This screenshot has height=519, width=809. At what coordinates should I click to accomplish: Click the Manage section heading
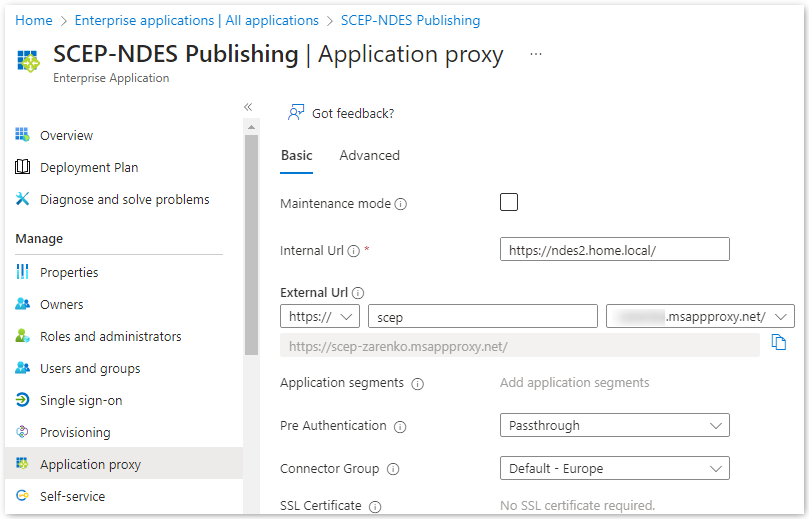coord(39,239)
